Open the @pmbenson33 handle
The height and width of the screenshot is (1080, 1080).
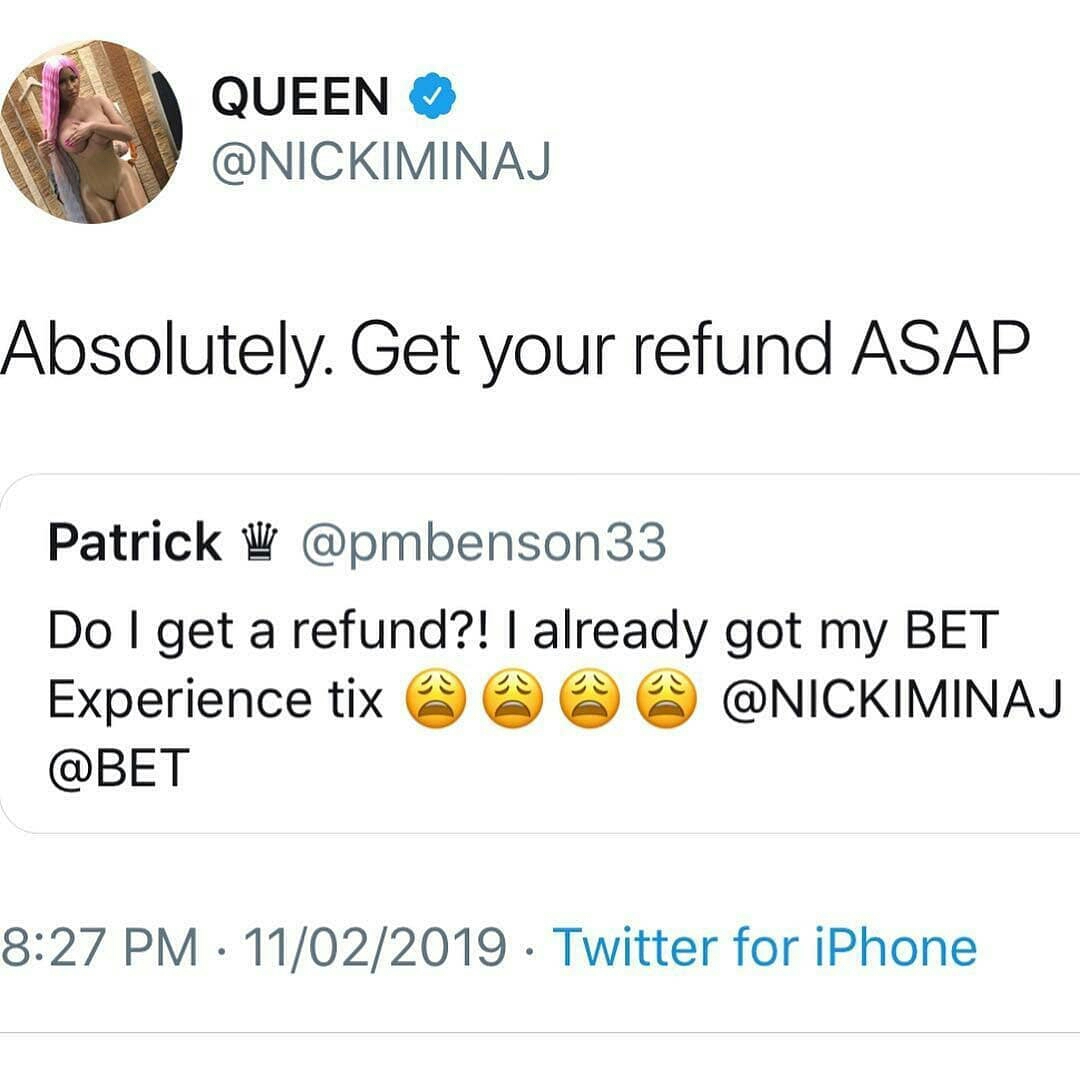[484, 544]
